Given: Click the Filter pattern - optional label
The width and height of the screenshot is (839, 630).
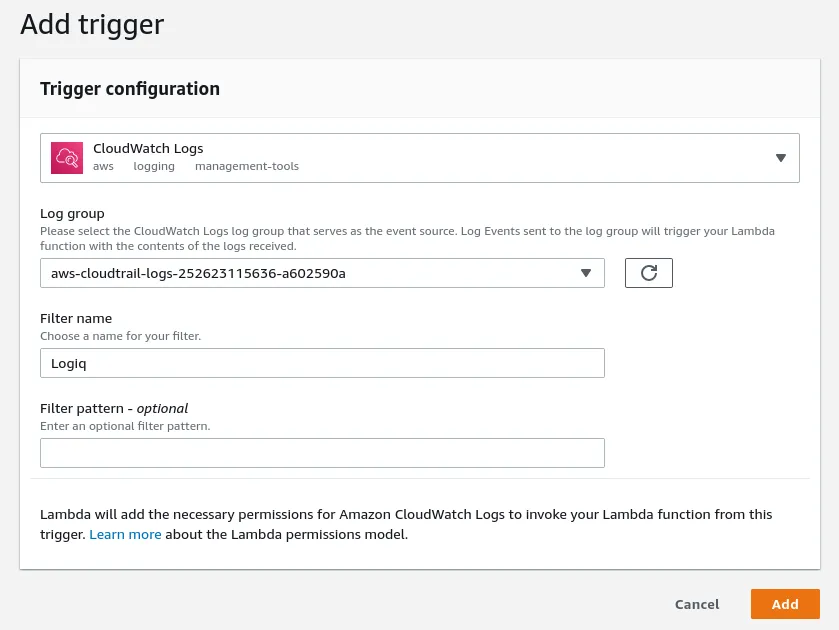Looking at the screenshot, I should 114,408.
